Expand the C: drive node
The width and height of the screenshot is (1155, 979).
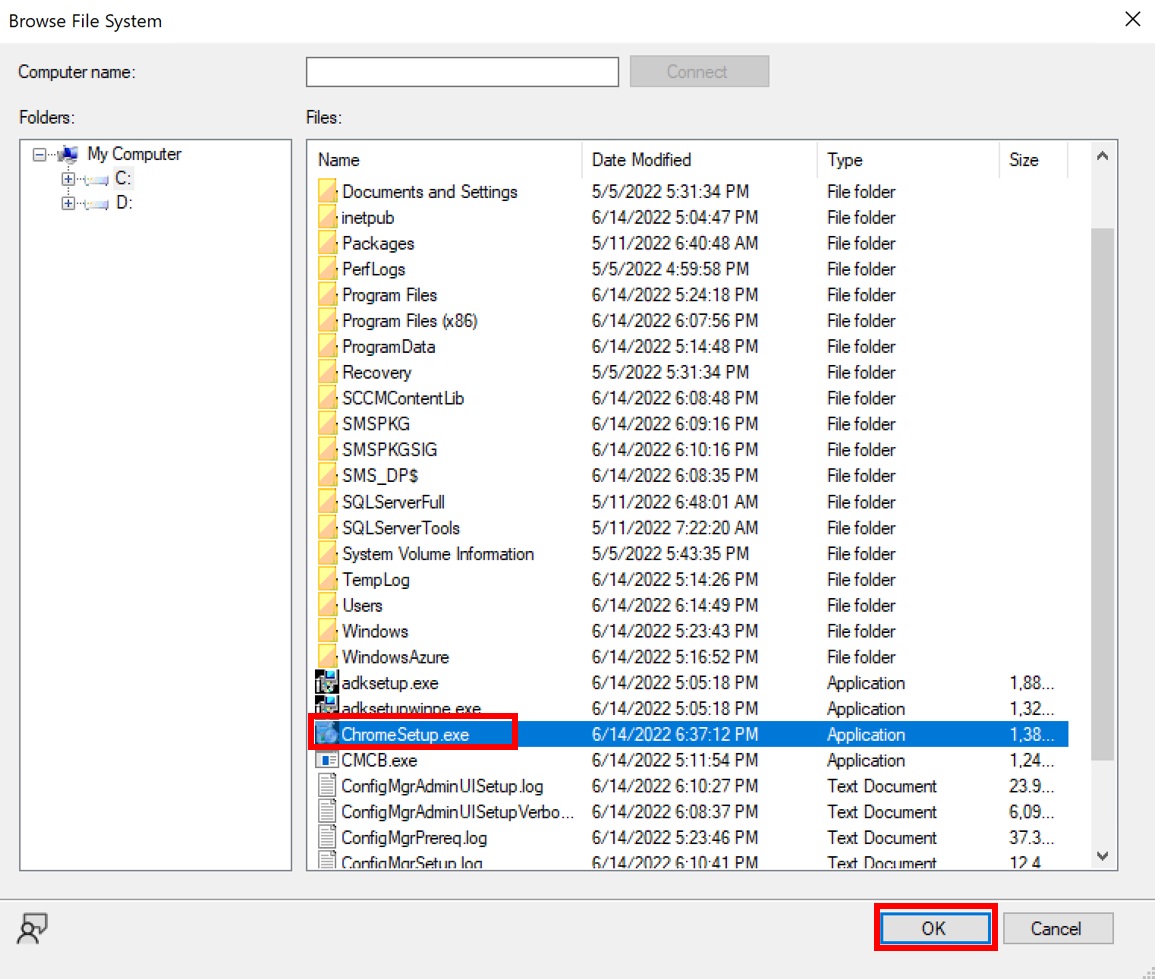point(69,179)
